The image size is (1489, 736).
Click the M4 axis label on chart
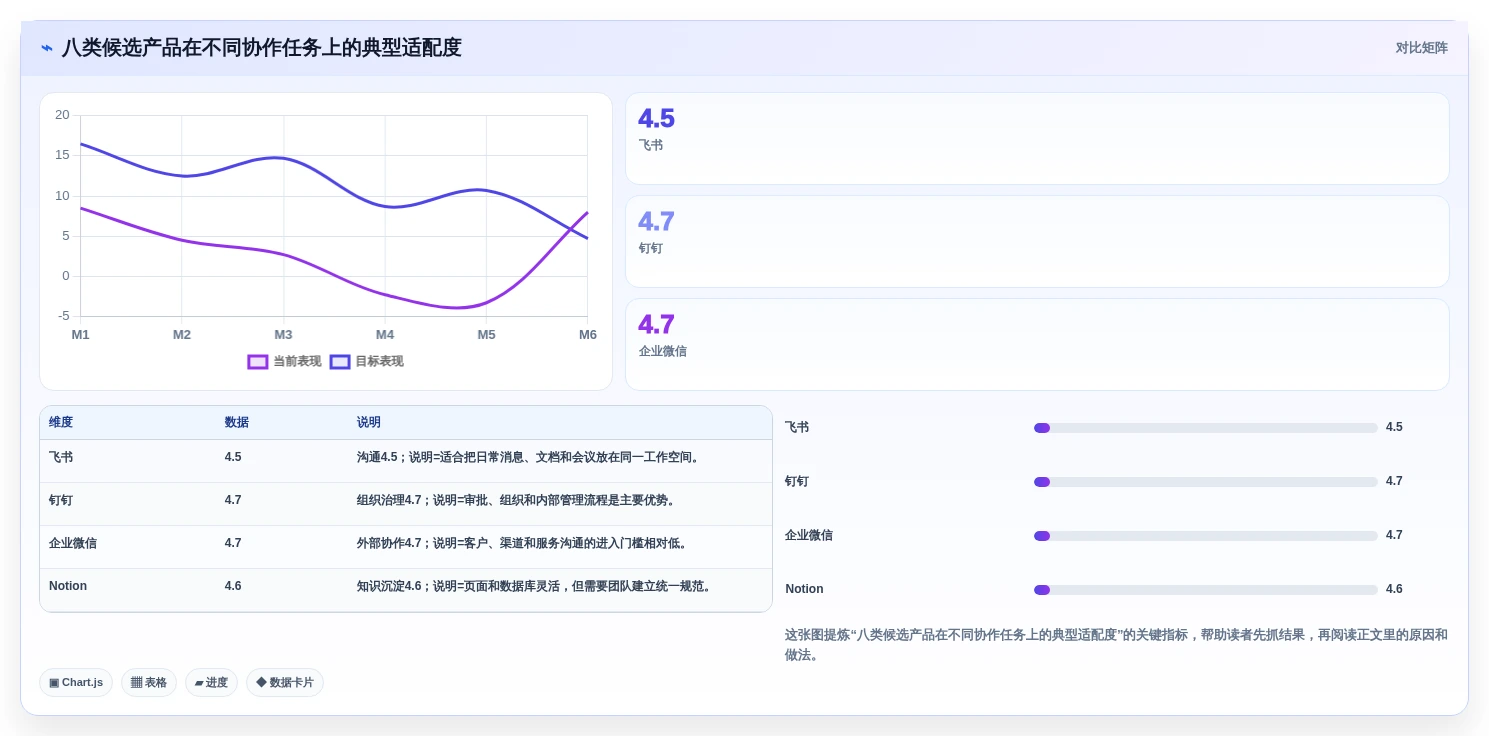385,335
